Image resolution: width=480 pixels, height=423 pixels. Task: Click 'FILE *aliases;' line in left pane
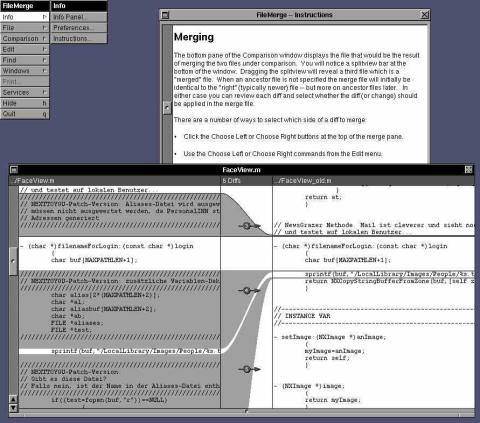[x=77, y=323]
